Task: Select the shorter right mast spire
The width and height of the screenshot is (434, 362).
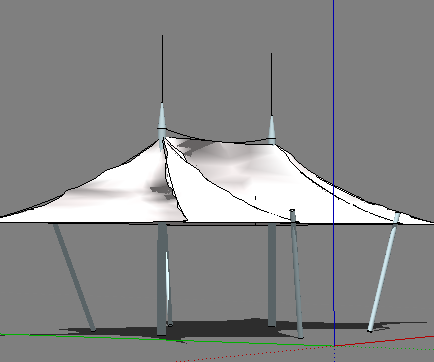Action: pos(272,98)
